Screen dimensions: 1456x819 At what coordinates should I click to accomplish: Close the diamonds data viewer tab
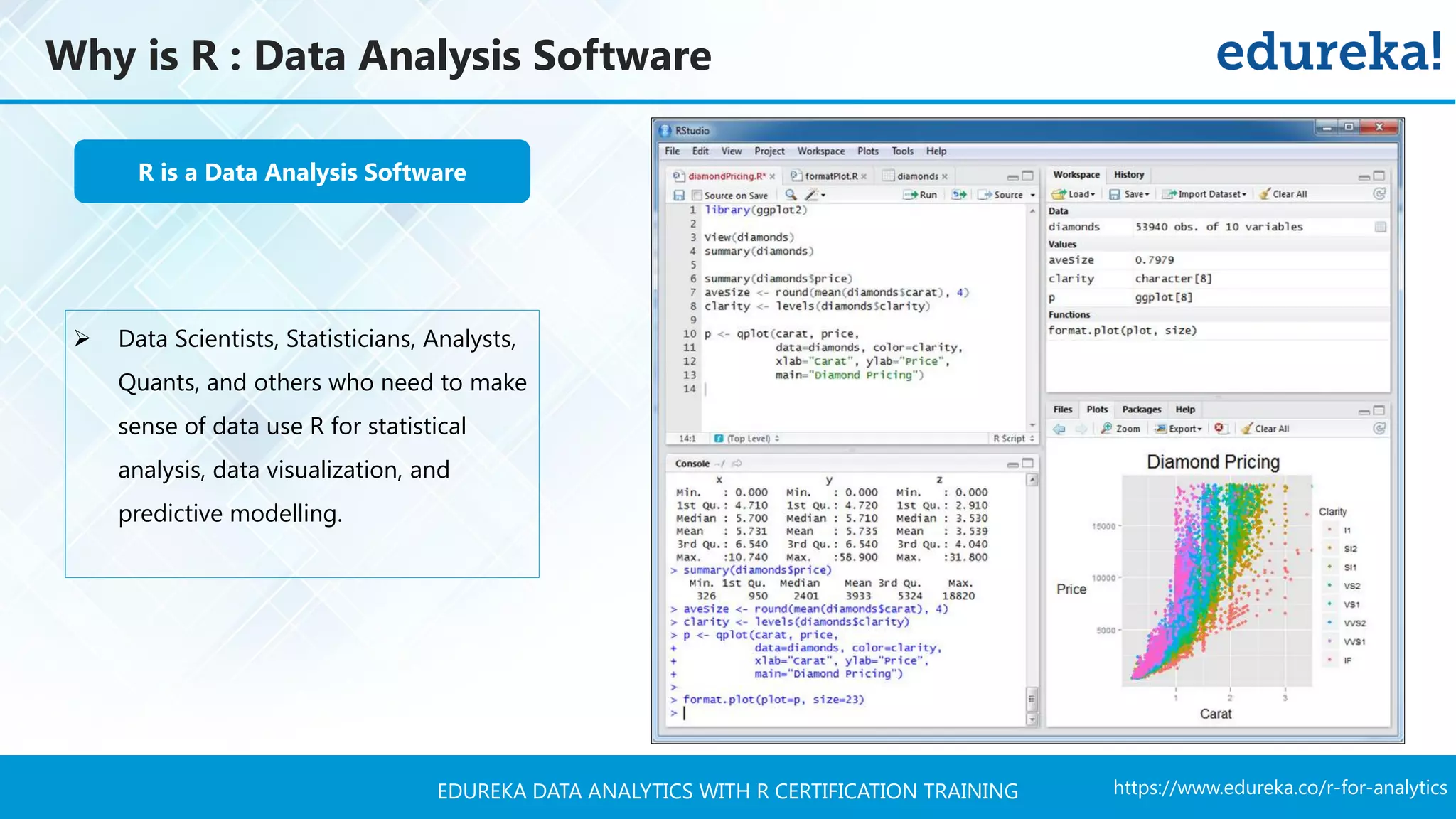pos(945,176)
